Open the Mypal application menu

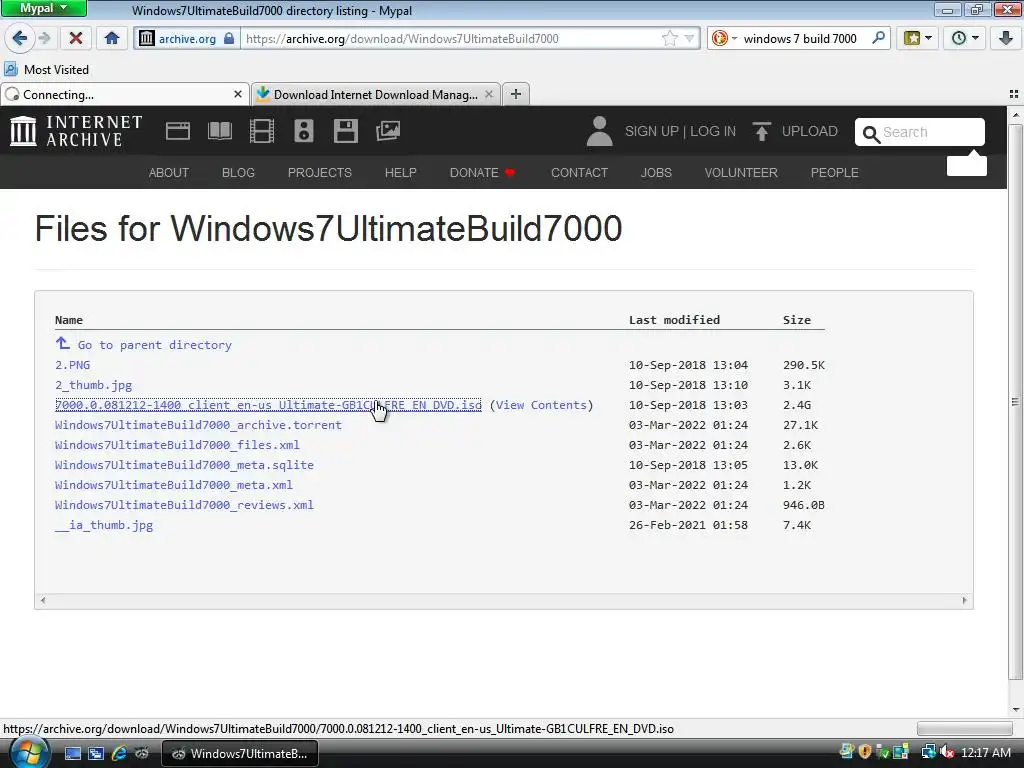tap(43, 8)
